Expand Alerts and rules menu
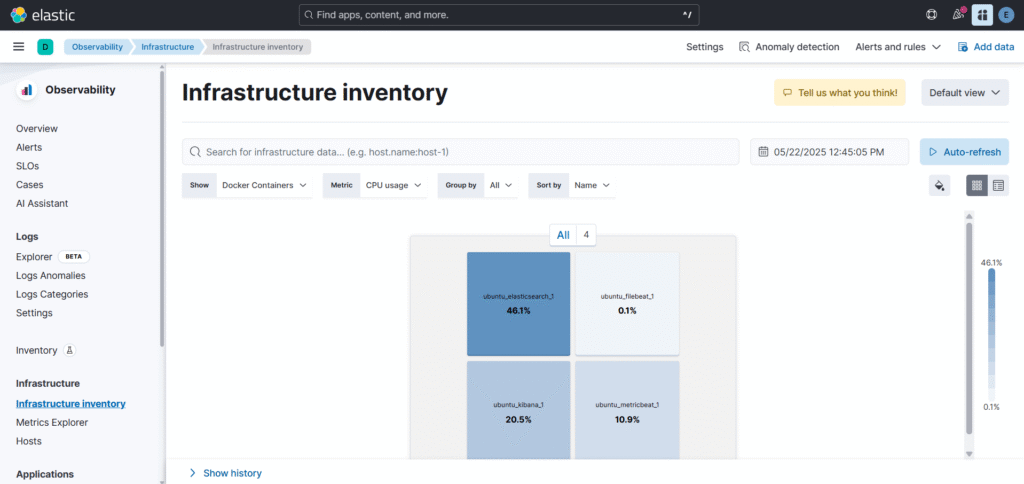1024x484 pixels. pos(898,47)
